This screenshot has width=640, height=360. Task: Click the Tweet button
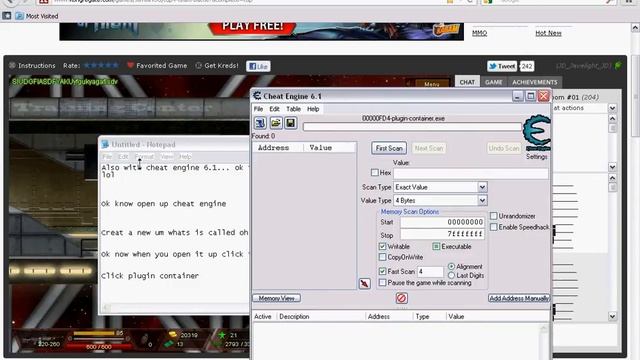502,66
